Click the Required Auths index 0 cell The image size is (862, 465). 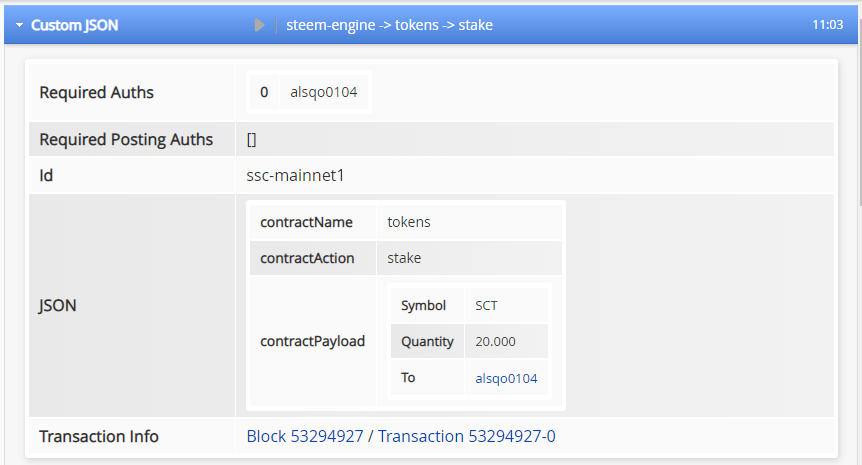(264, 92)
